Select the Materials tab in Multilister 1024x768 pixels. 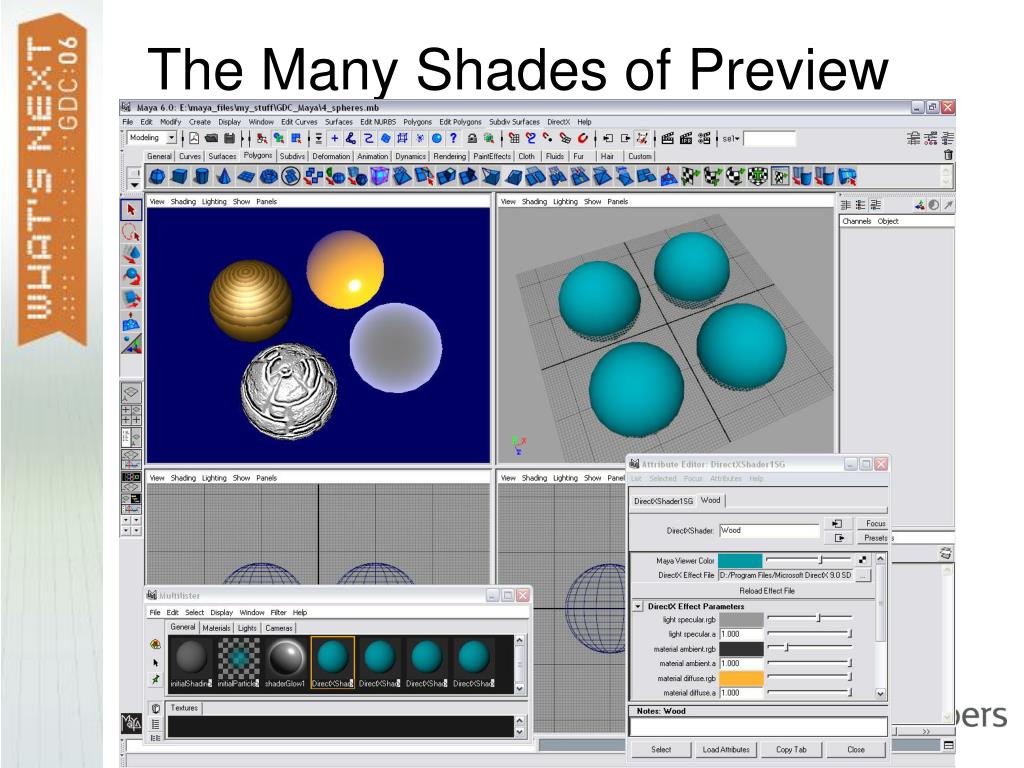tap(216, 628)
